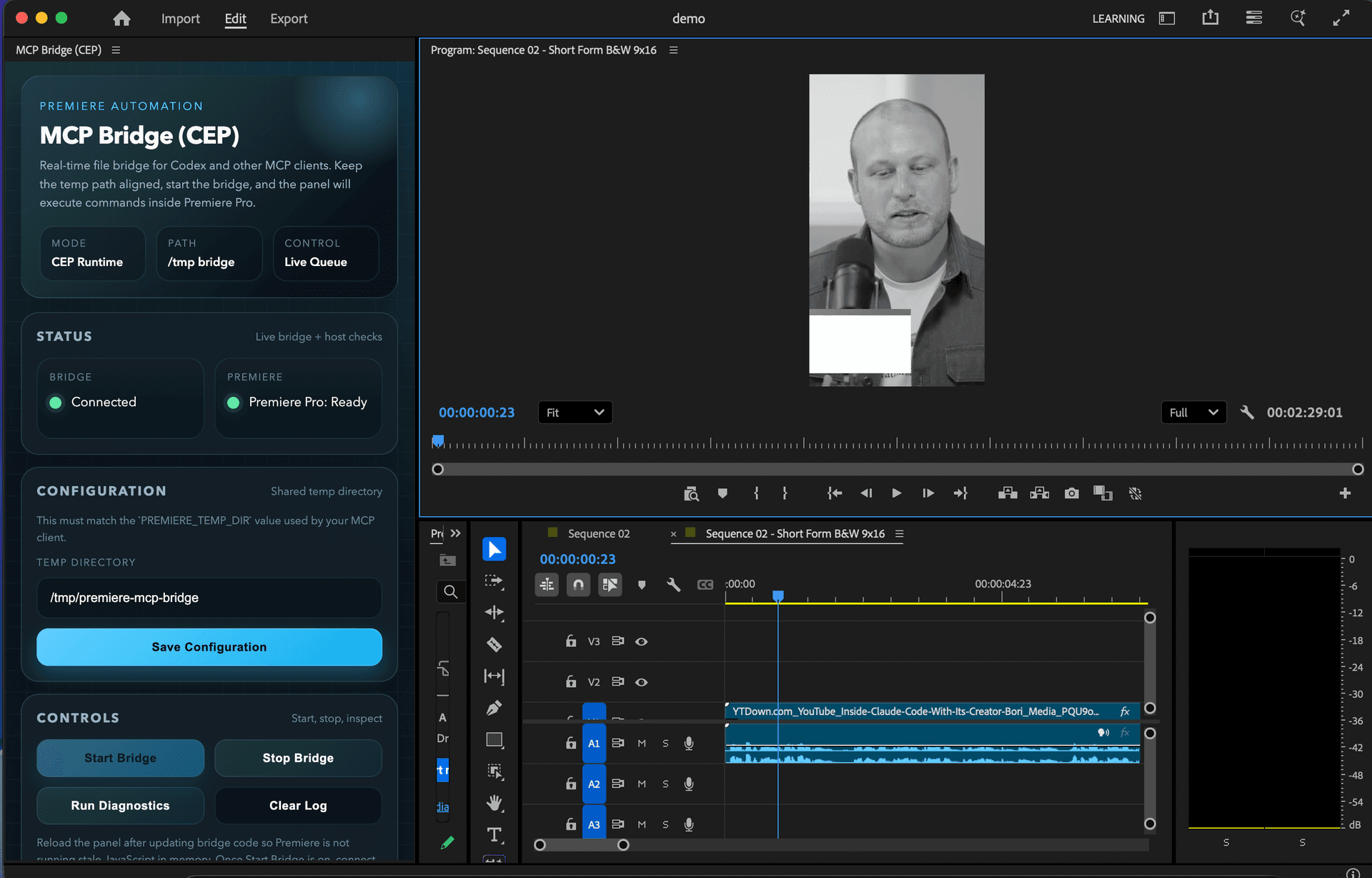Open the Fit zoom level dropdown
The height and width of the screenshot is (878, 1372).
tap(575, 413)
